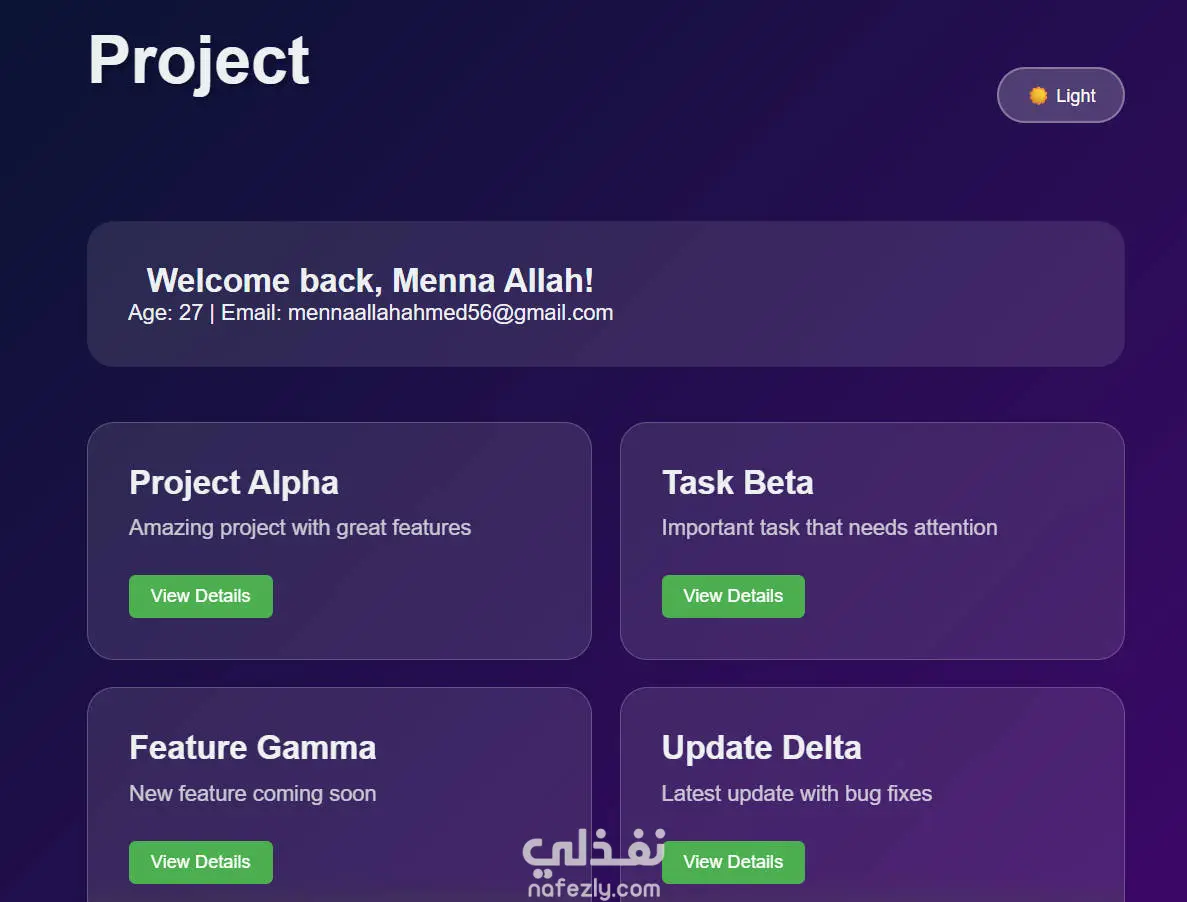Toggle the Light theme switch
Screen dimensions: 1187x902
pyautogui.click(x=1060, y=95)
